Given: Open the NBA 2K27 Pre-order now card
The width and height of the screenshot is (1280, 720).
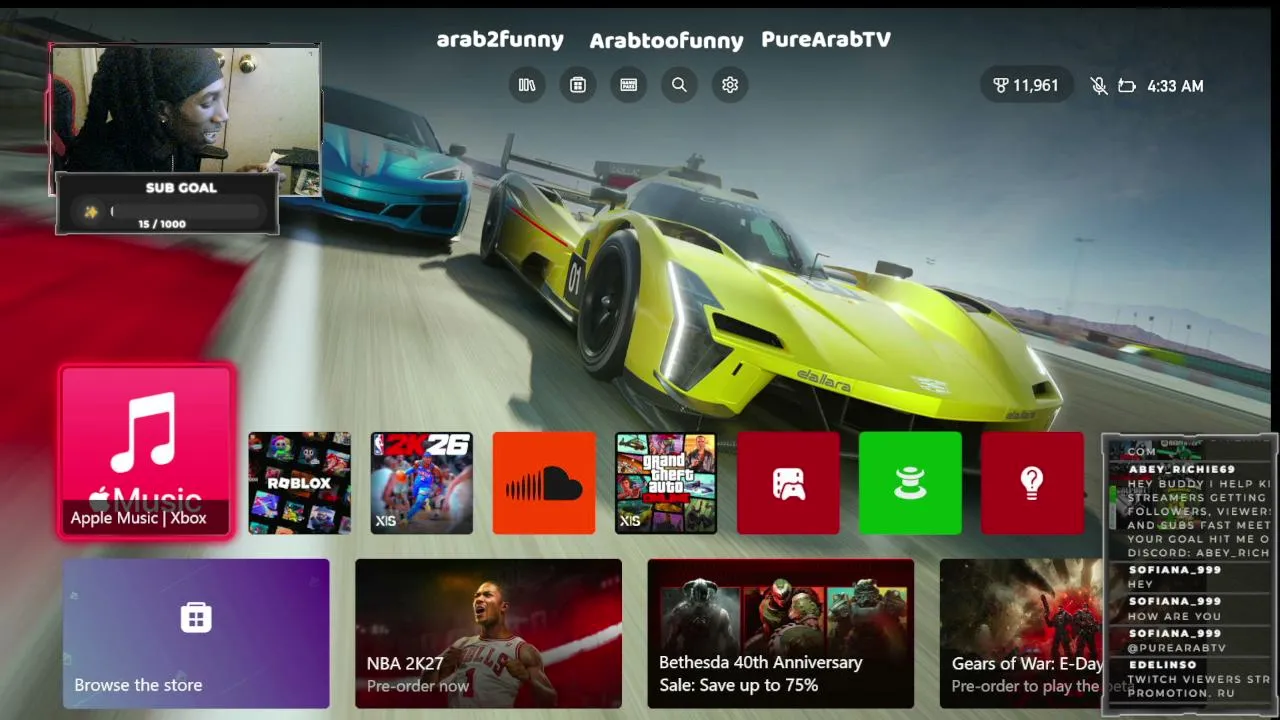Looking at the screenshot, I should pyautogui.click(x=489, y=633).
